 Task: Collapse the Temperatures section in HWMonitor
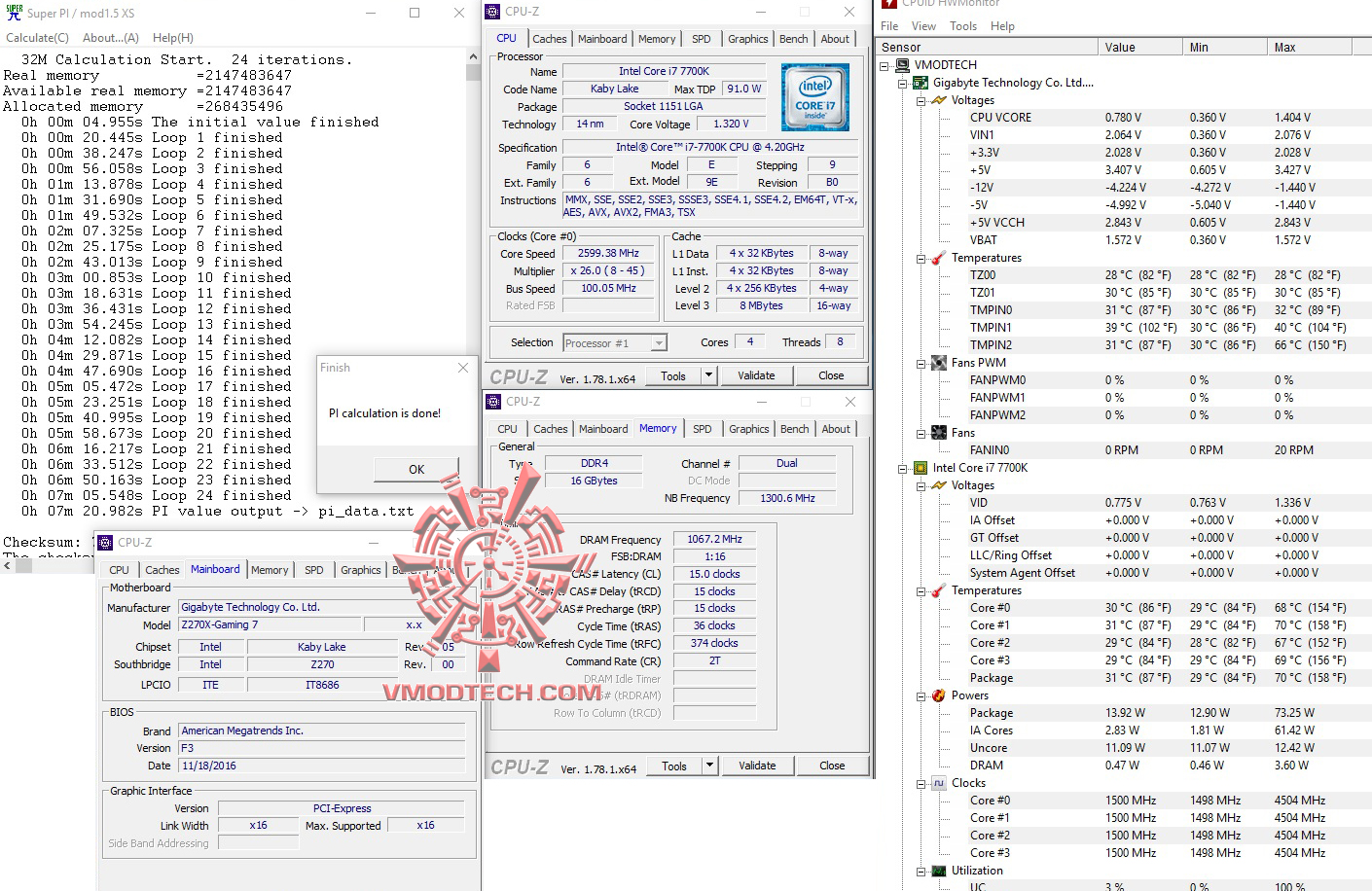click(x=921, y=258)
